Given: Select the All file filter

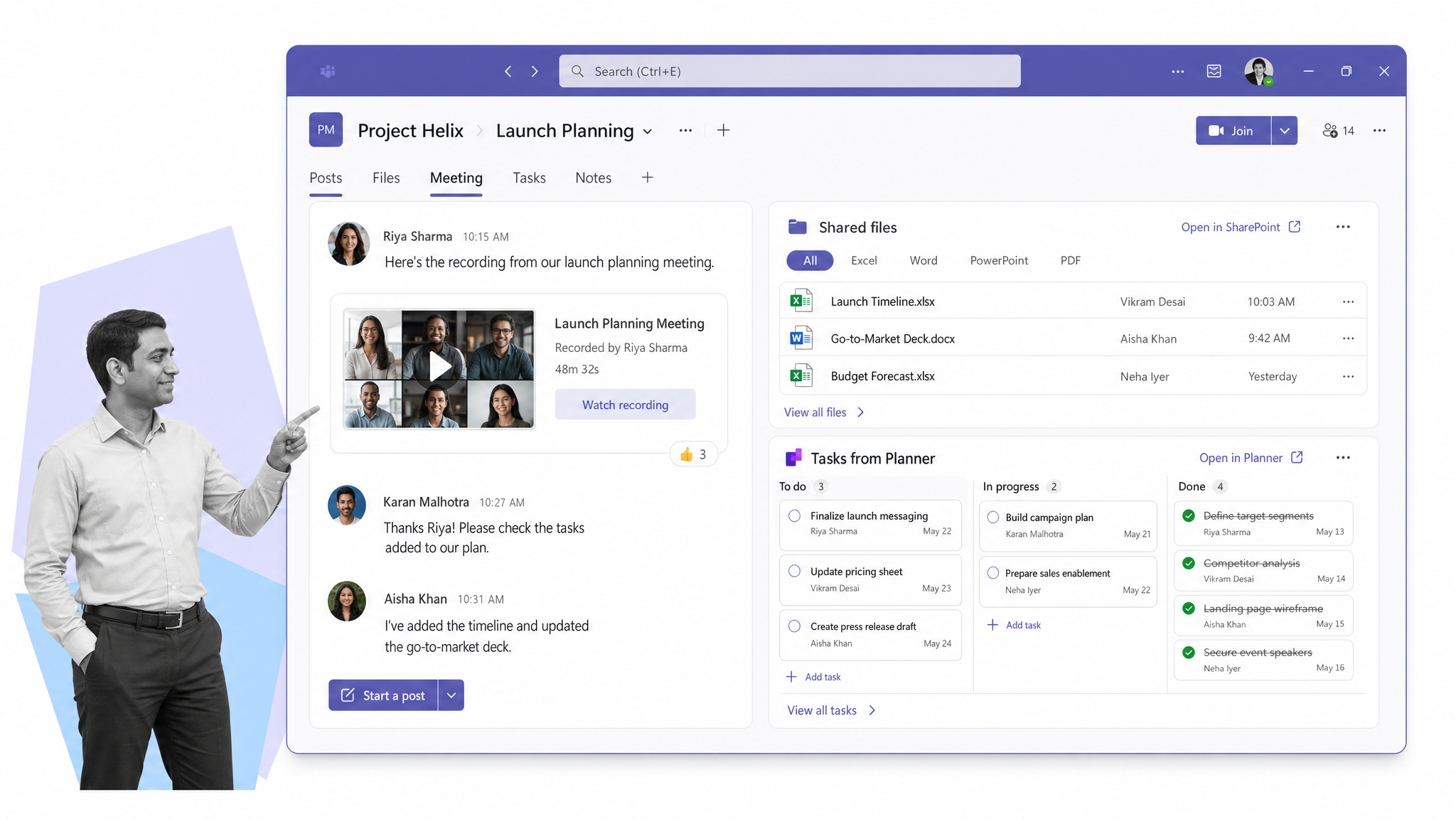Looking at the screenshot, I should pos(810,260).
